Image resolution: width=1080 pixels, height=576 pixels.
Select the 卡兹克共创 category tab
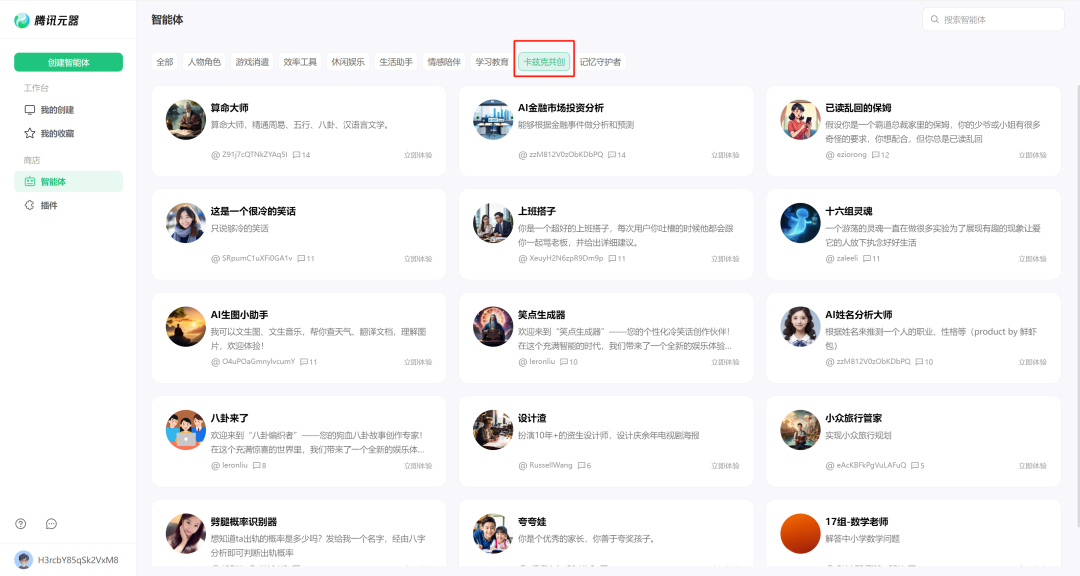click(x=544, y=62)
